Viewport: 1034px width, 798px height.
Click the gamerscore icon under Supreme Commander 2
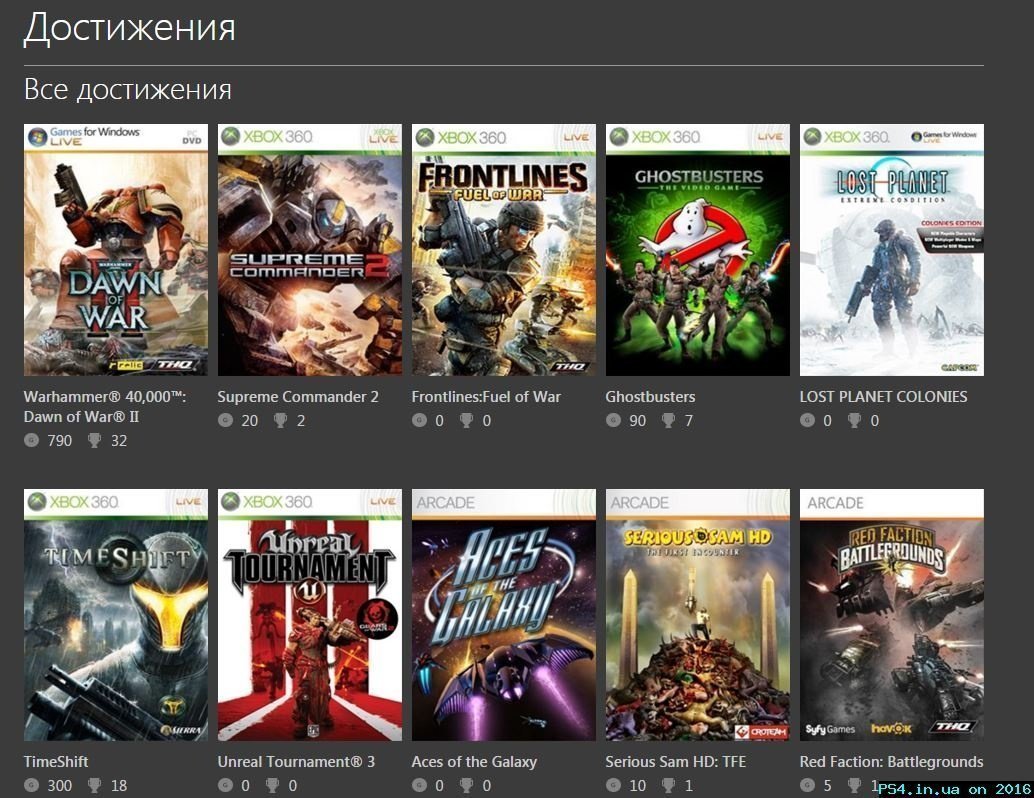(x=226, y=420)
